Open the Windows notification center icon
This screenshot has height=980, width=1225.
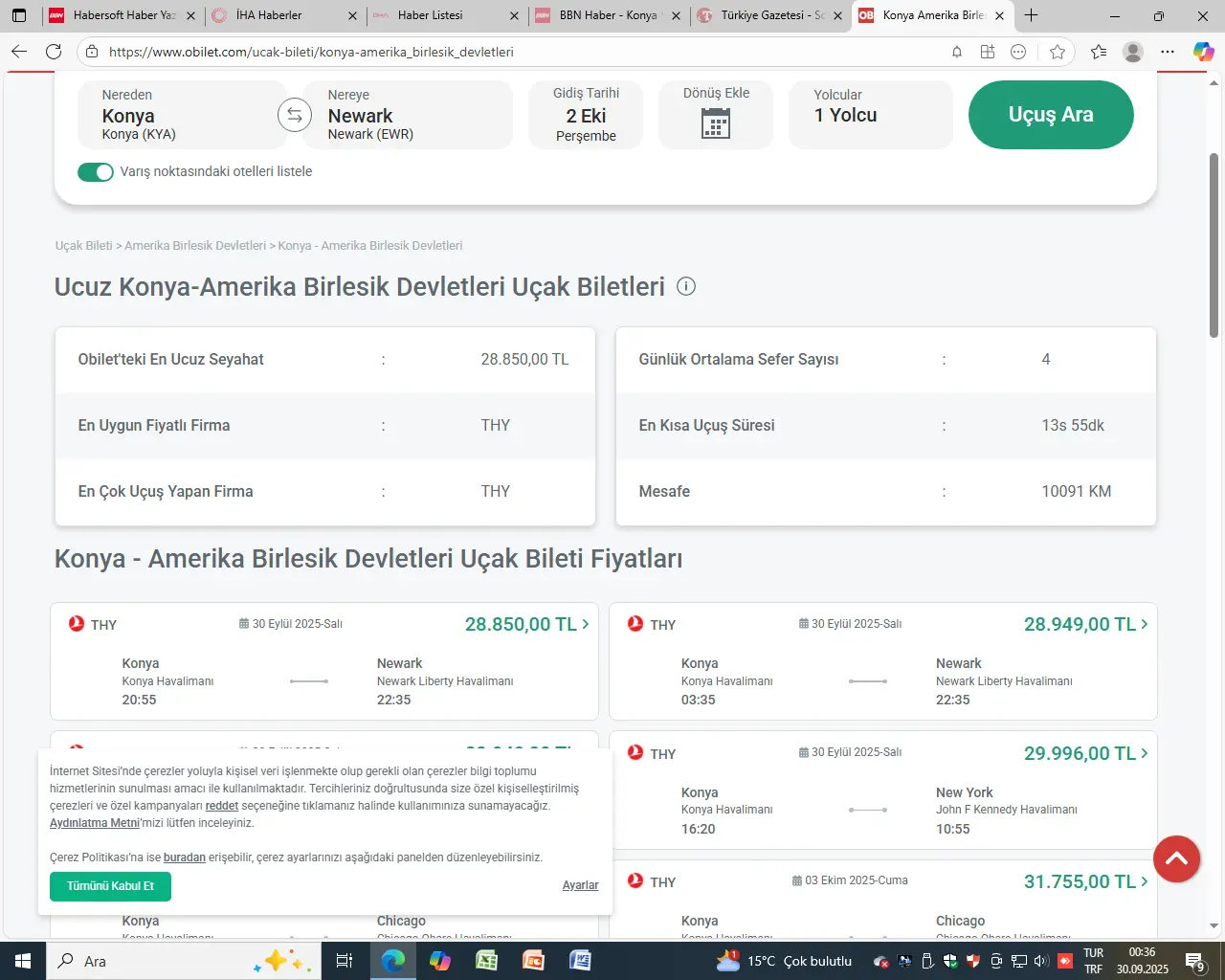[1195, 961]
